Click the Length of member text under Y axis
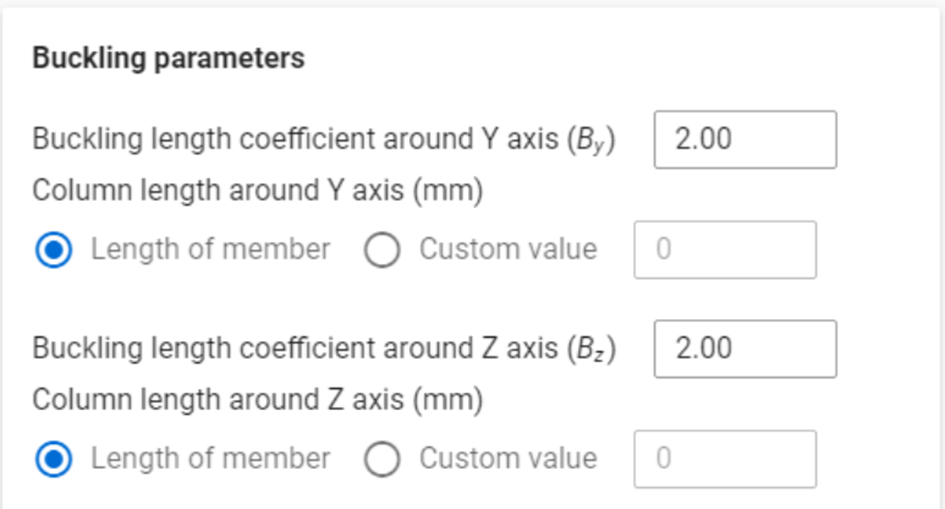 click(210, 249)
